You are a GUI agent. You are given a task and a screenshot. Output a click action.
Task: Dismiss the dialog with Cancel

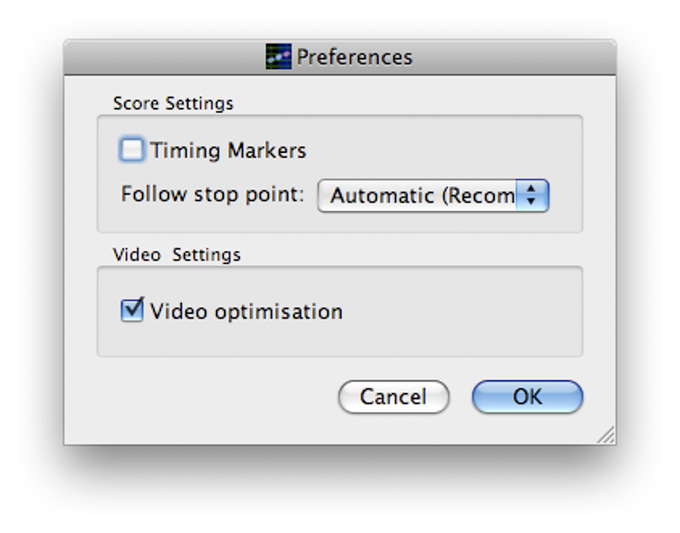(393, 396)
